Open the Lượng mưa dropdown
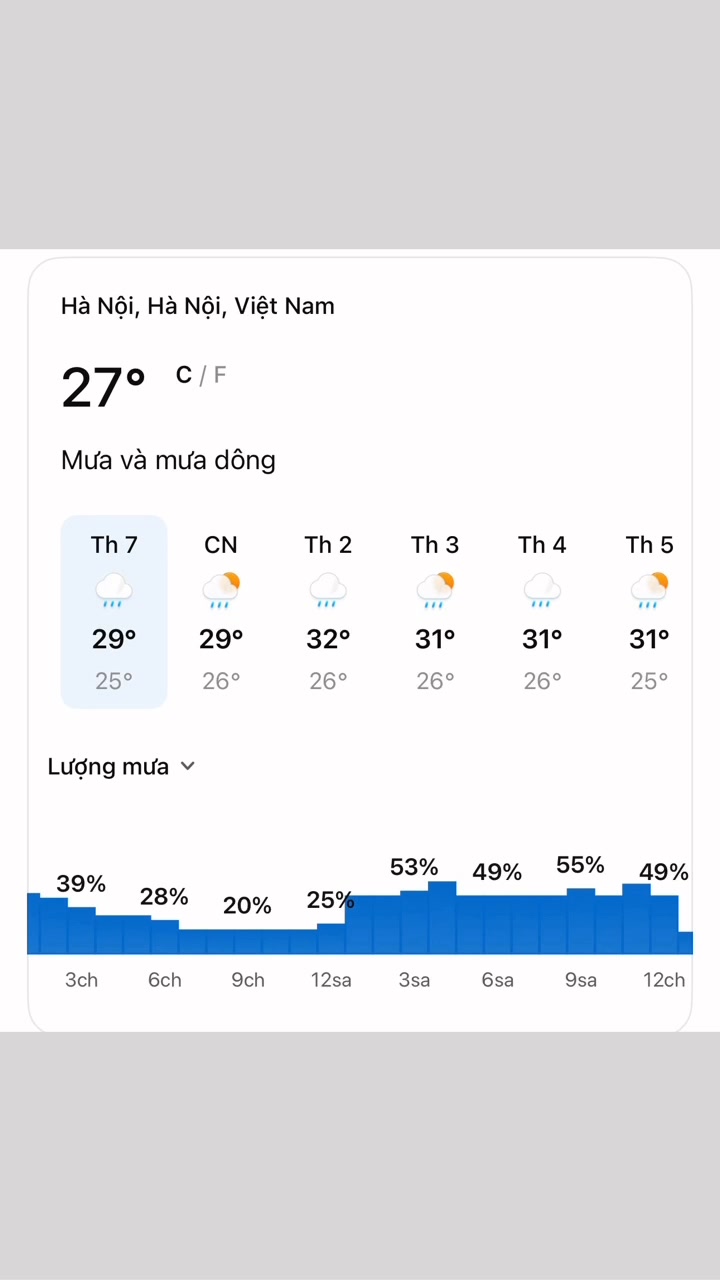The width and height of the screenshot is (720, 1280). (121, 767)
